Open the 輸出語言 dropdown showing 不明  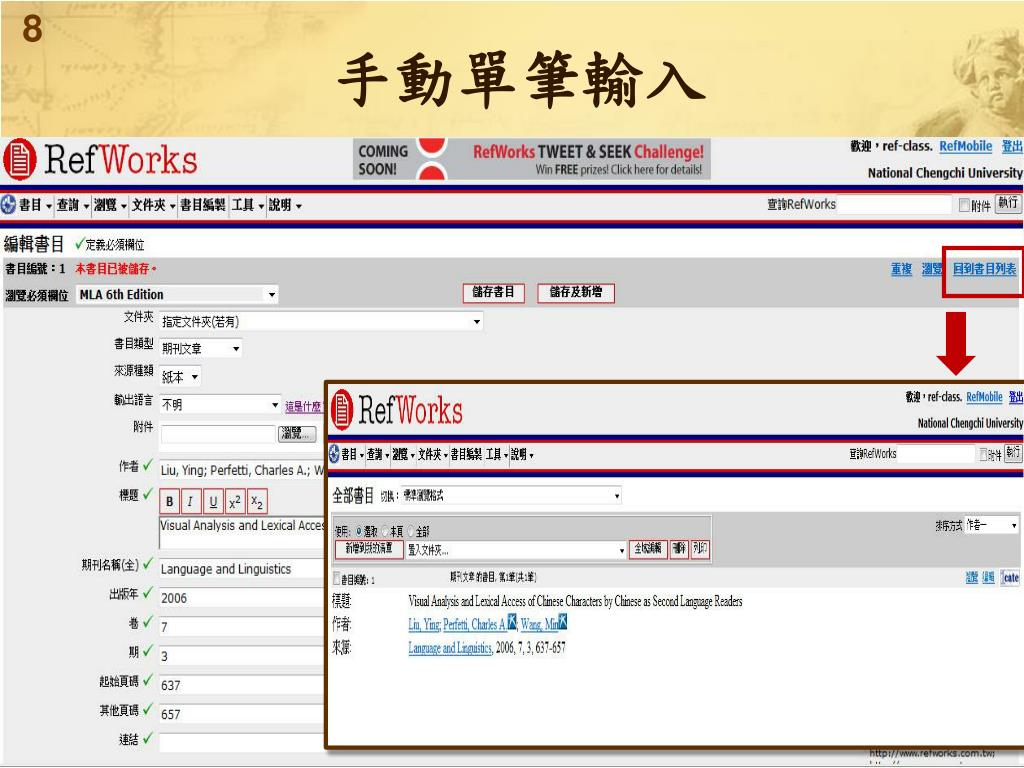[221, 405]
